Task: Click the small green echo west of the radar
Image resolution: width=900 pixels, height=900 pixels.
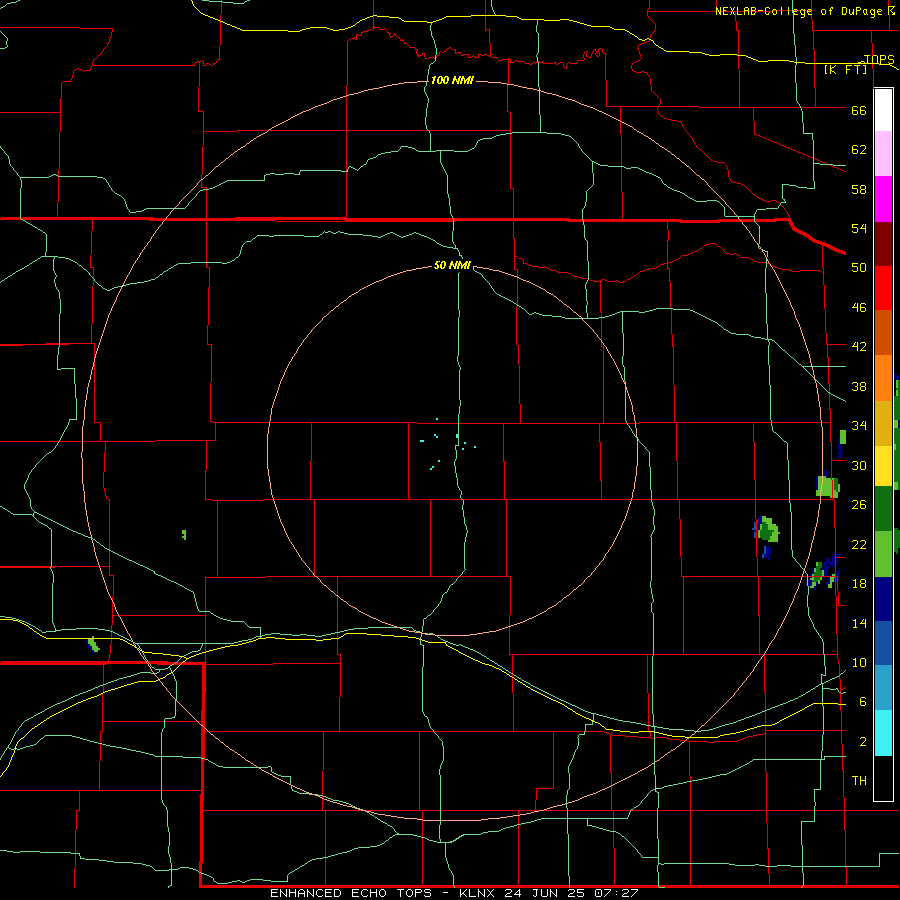Action: (x=184, y=534)
